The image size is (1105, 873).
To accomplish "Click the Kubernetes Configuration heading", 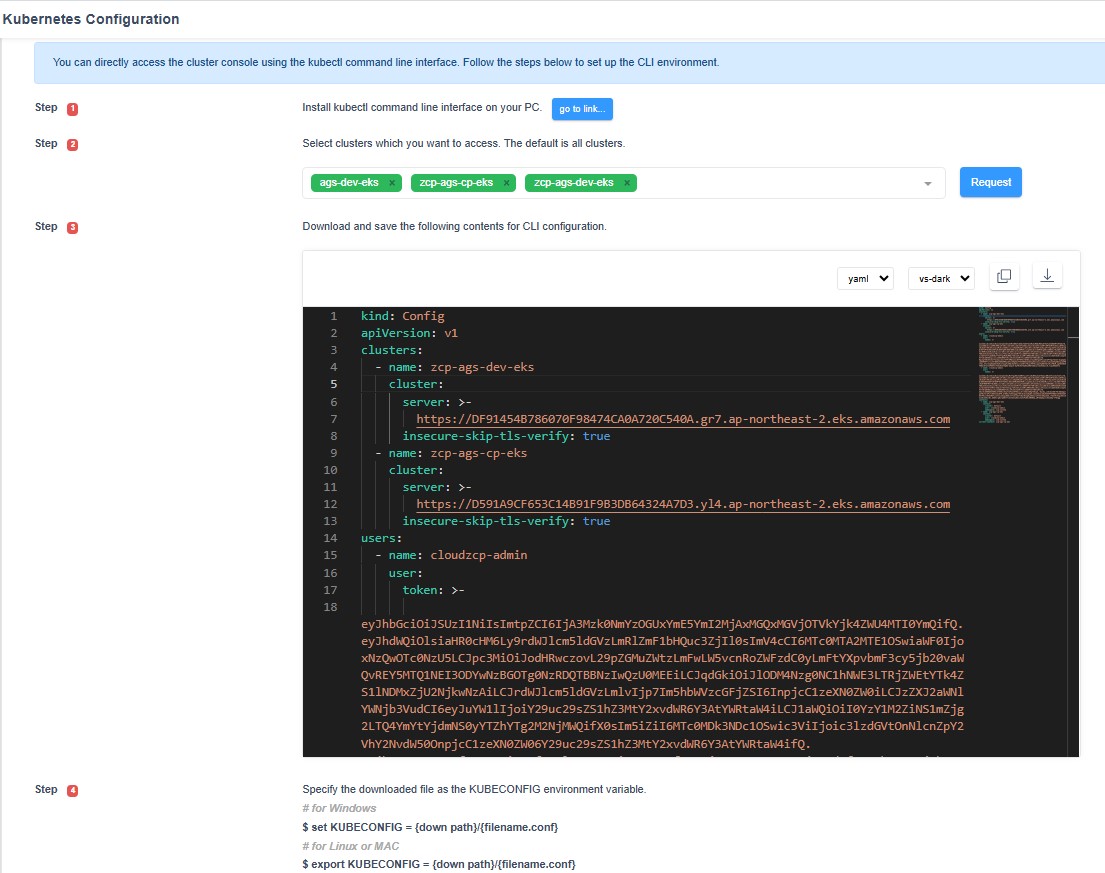I will coord(91,19).
